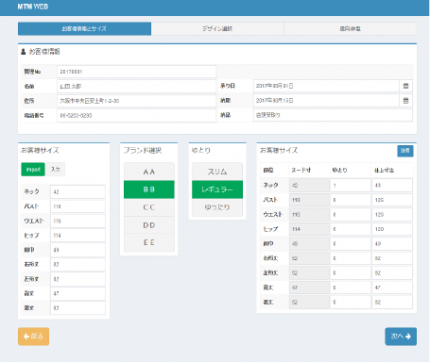This screenshot has height=362, width=430.
Task: Click バスト ゆとり field in right table
Action: [350, 200]
